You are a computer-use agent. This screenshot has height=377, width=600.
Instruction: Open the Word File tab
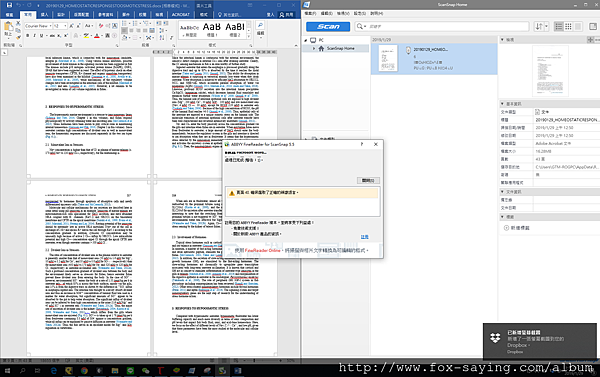pos(10,15)
